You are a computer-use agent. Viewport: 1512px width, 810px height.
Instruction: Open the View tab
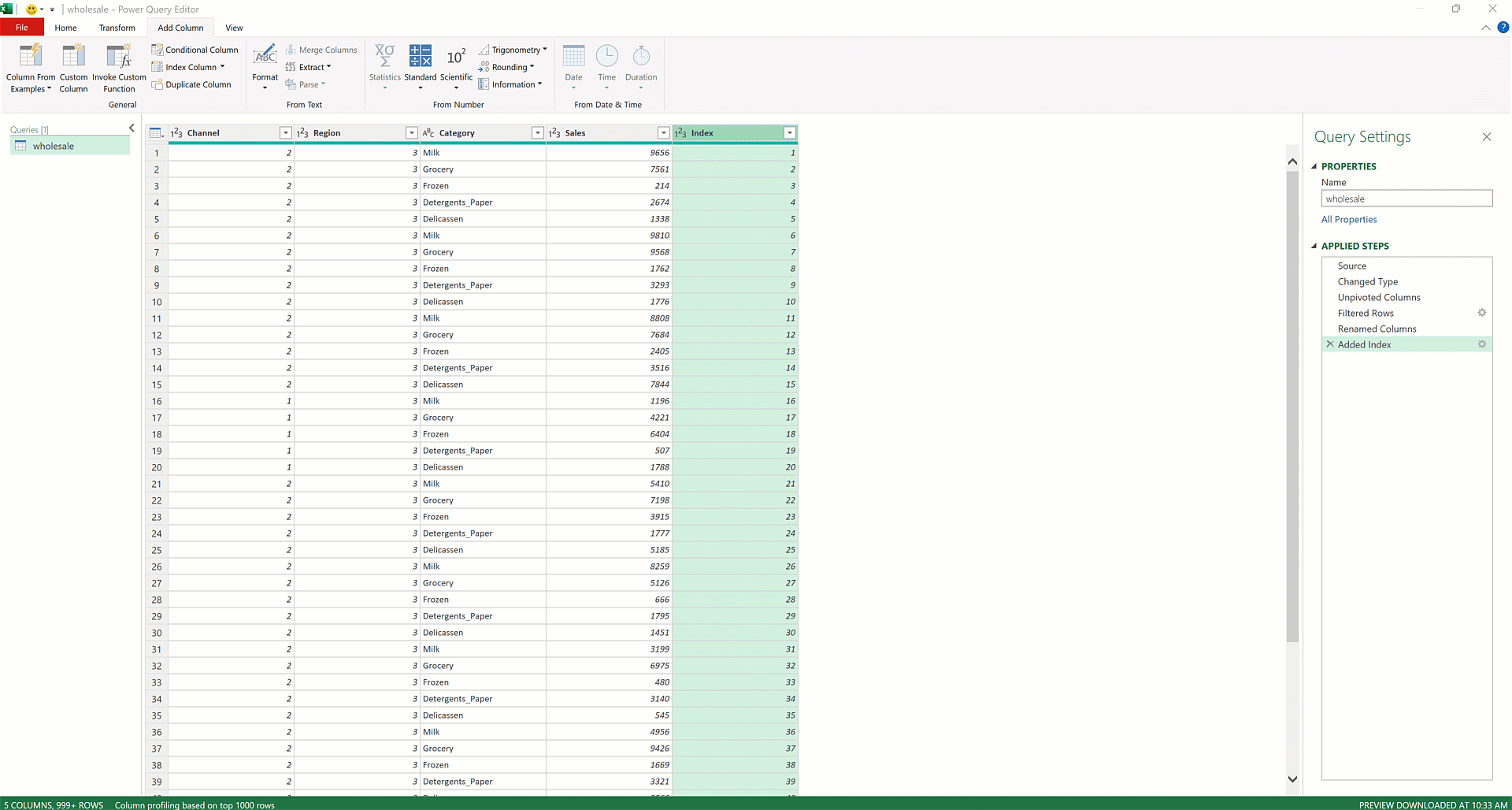pos(234,27)
